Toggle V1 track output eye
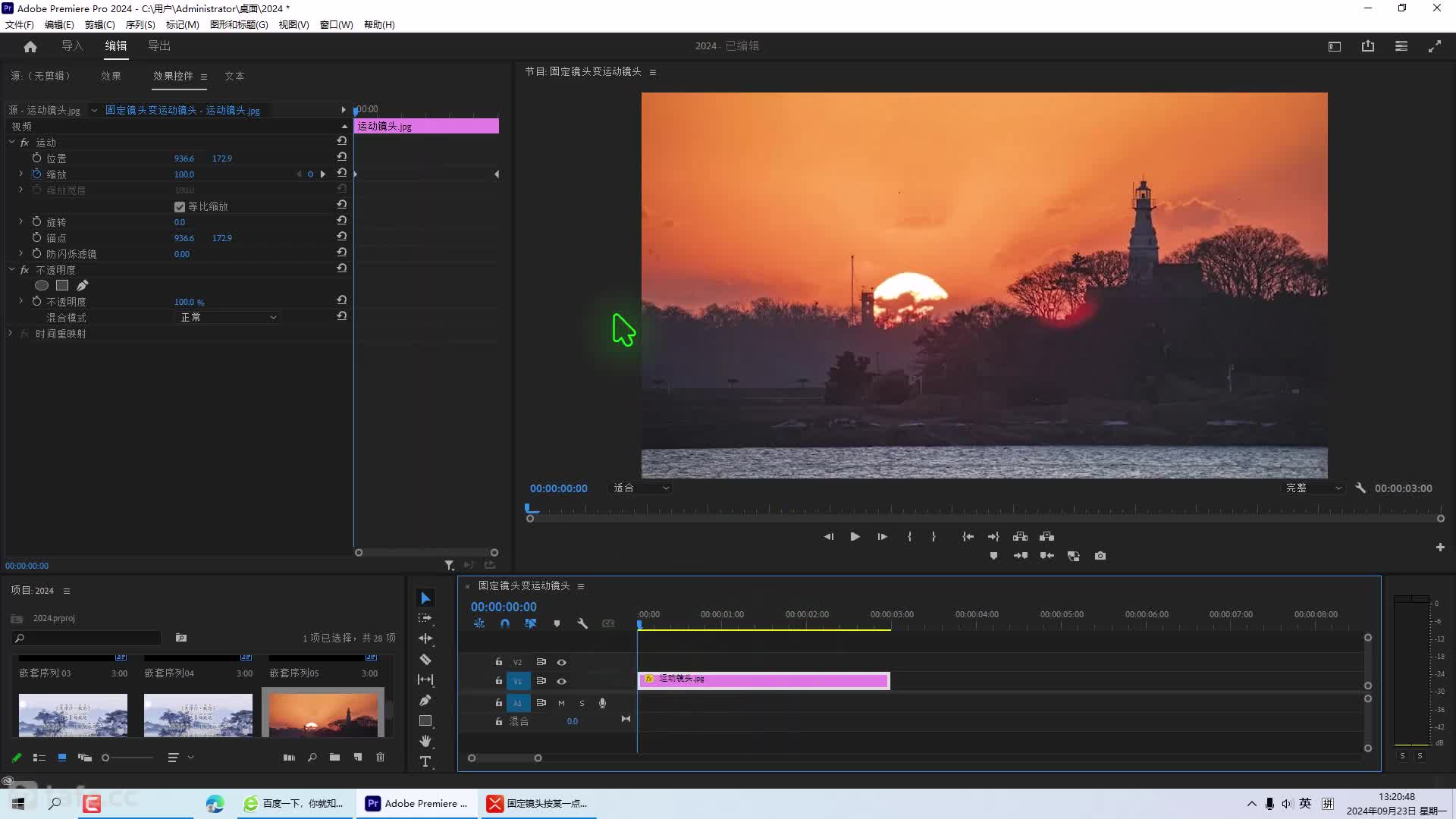 point(562,681)
